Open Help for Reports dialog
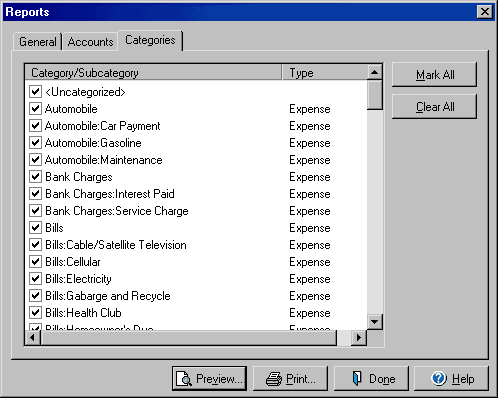This screenshot has width=498, height=398. tap(452, 379)
